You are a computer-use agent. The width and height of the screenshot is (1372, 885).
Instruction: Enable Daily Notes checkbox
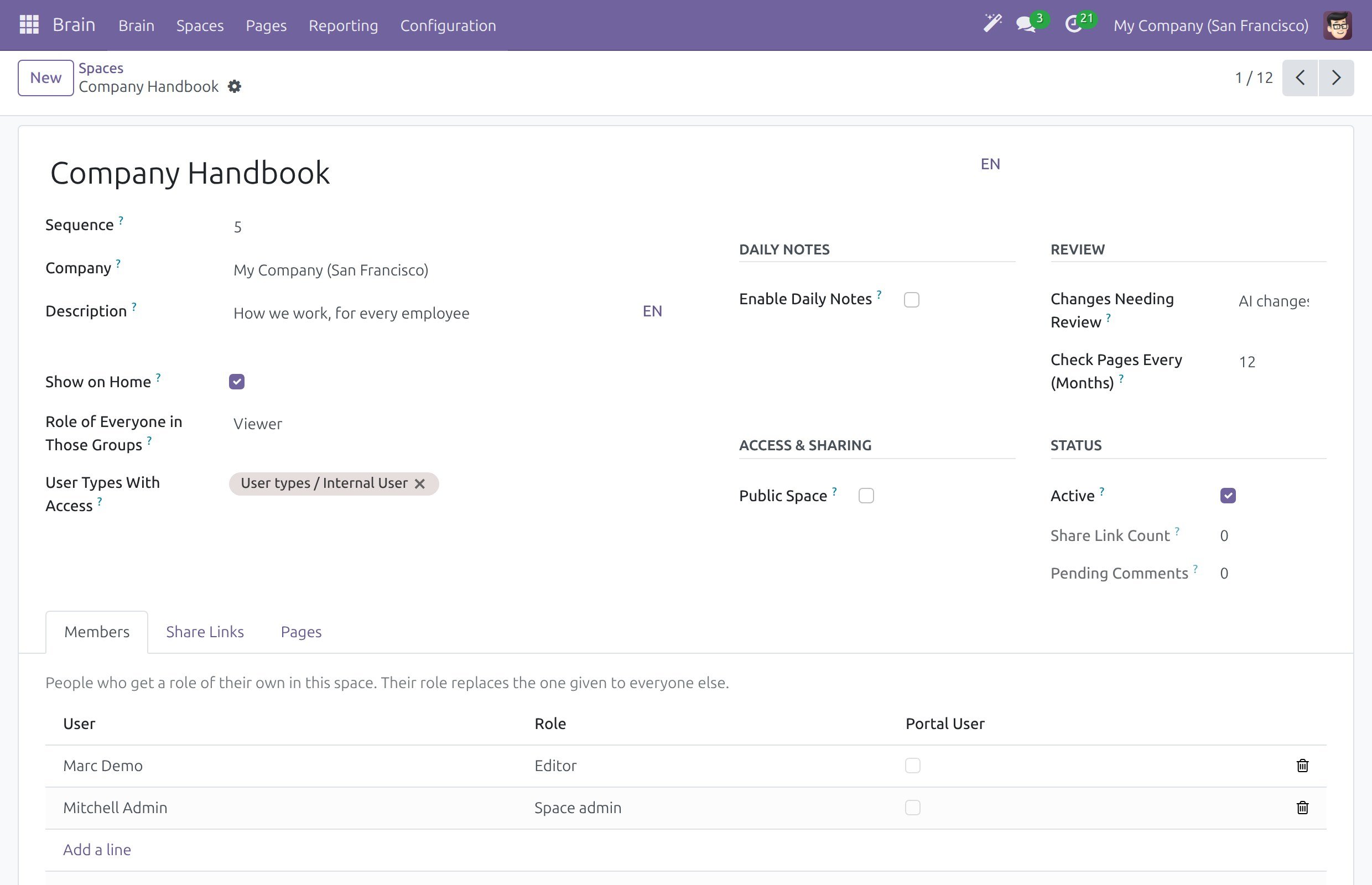[912, 299]
